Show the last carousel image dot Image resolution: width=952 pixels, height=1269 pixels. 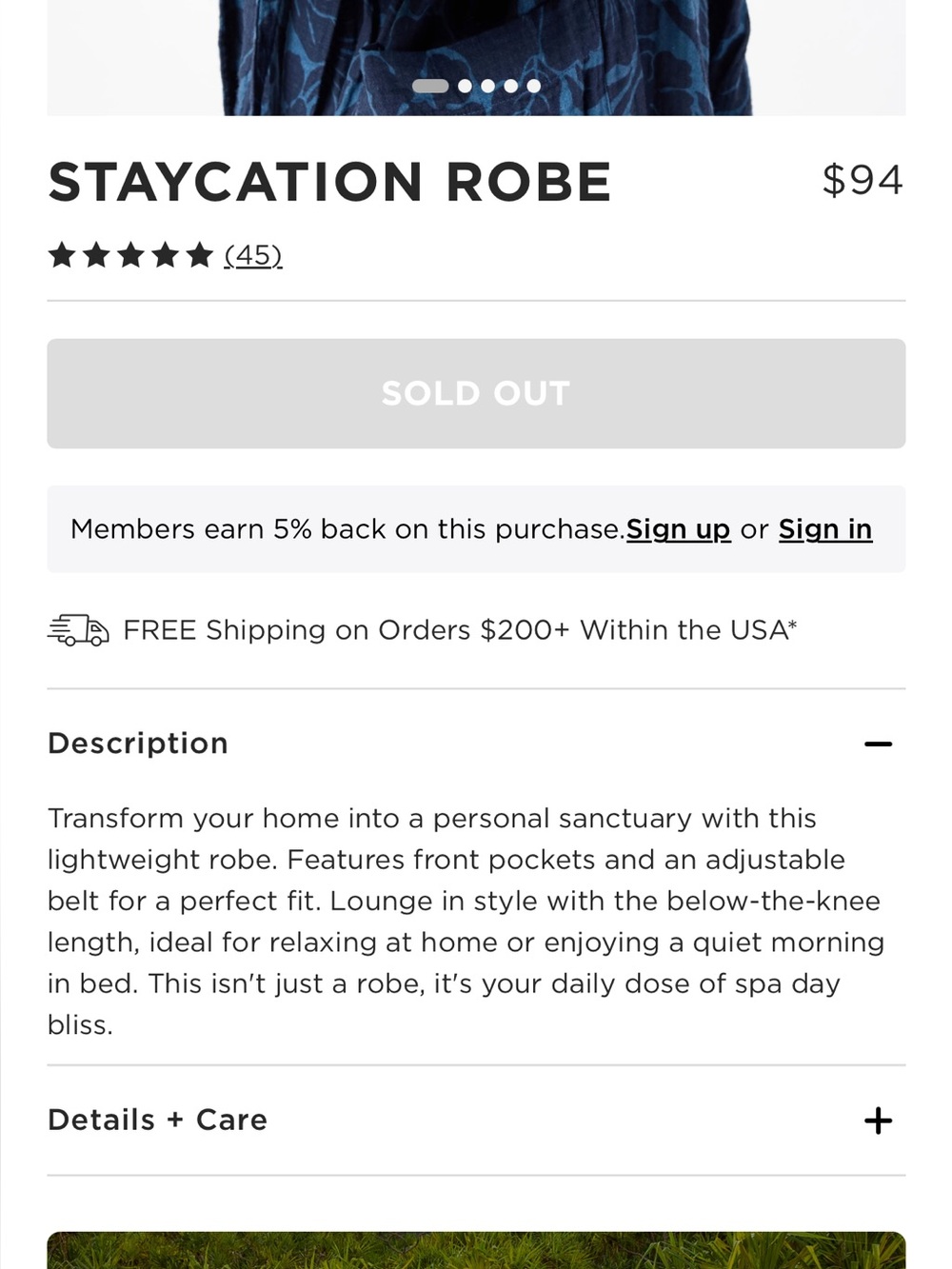(533, 86)
